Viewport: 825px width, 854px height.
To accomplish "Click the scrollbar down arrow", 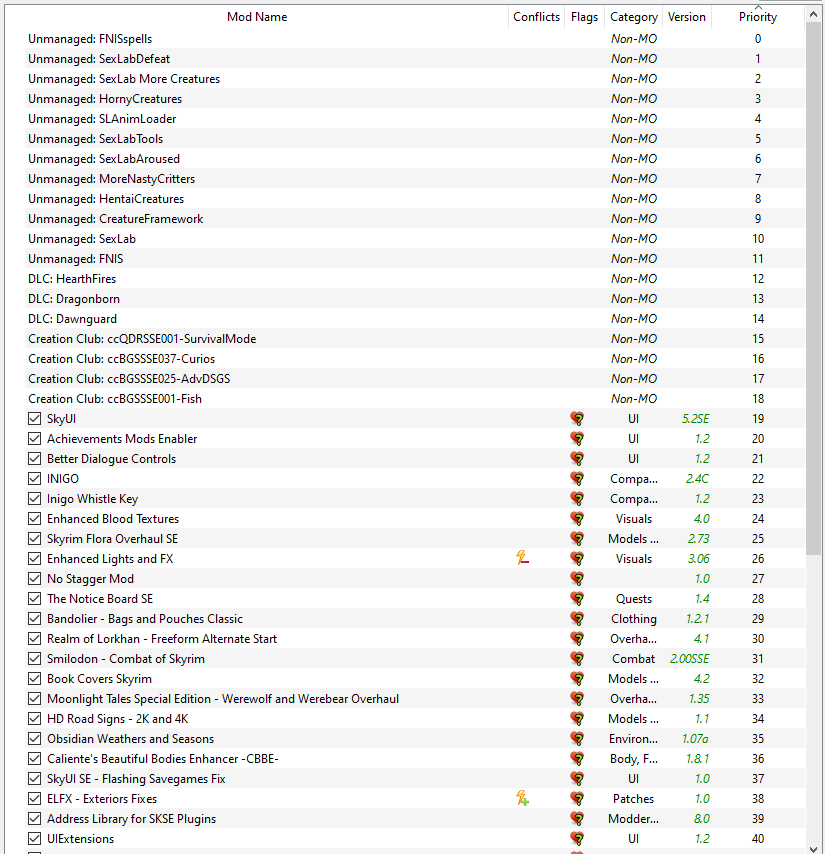I will tap(814, 849).
